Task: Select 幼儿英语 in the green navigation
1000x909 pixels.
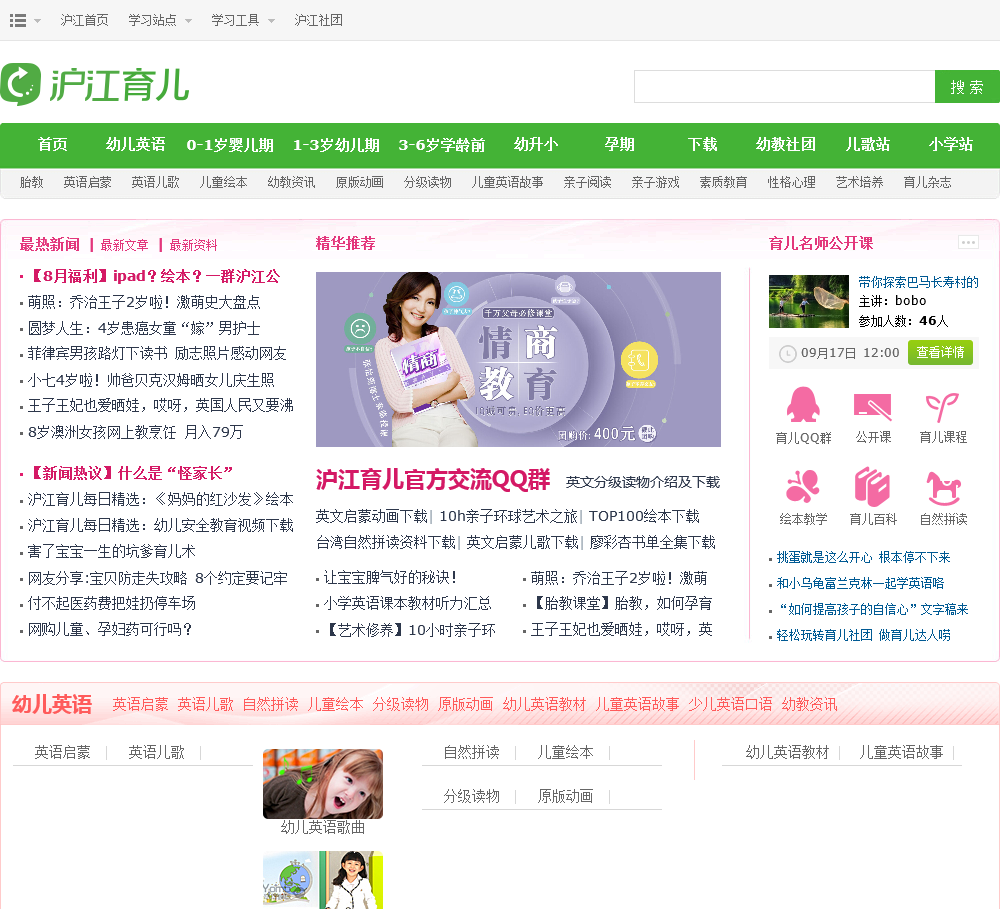Action: 135,145
